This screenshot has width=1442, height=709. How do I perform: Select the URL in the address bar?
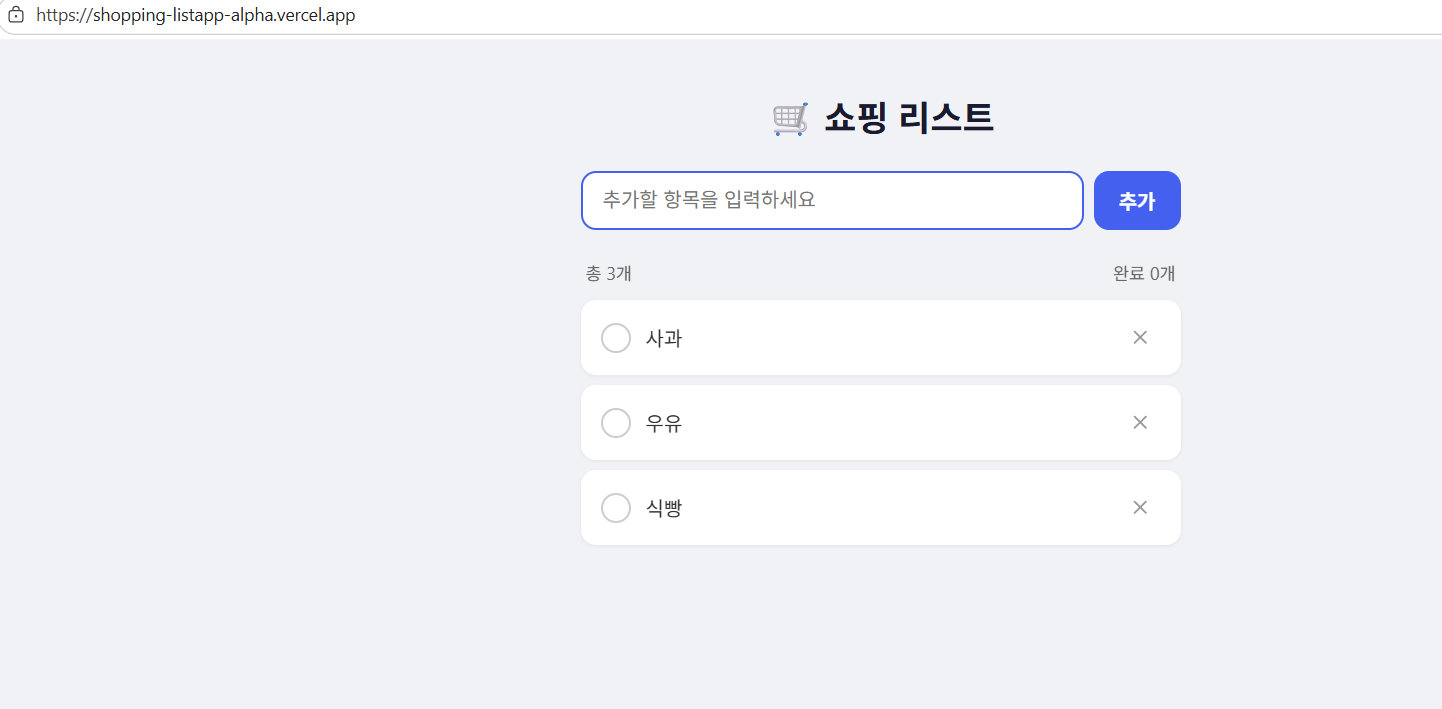point(195,16)
